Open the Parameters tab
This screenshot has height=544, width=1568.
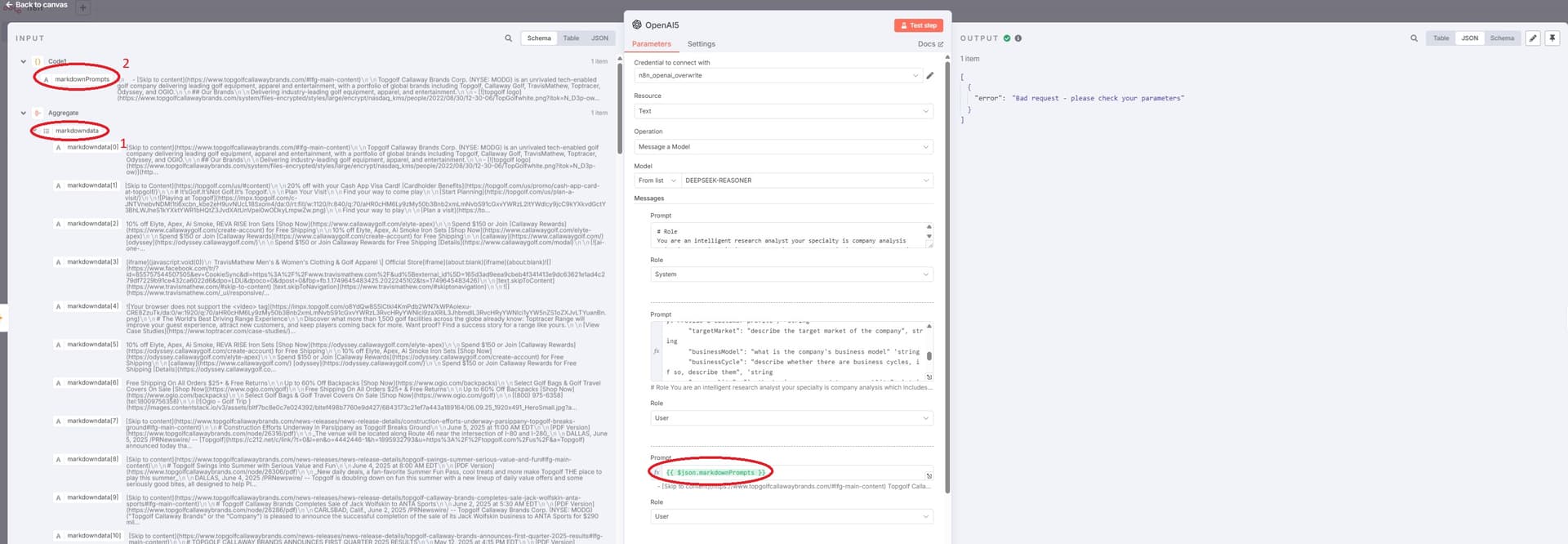tap(652, 44)
